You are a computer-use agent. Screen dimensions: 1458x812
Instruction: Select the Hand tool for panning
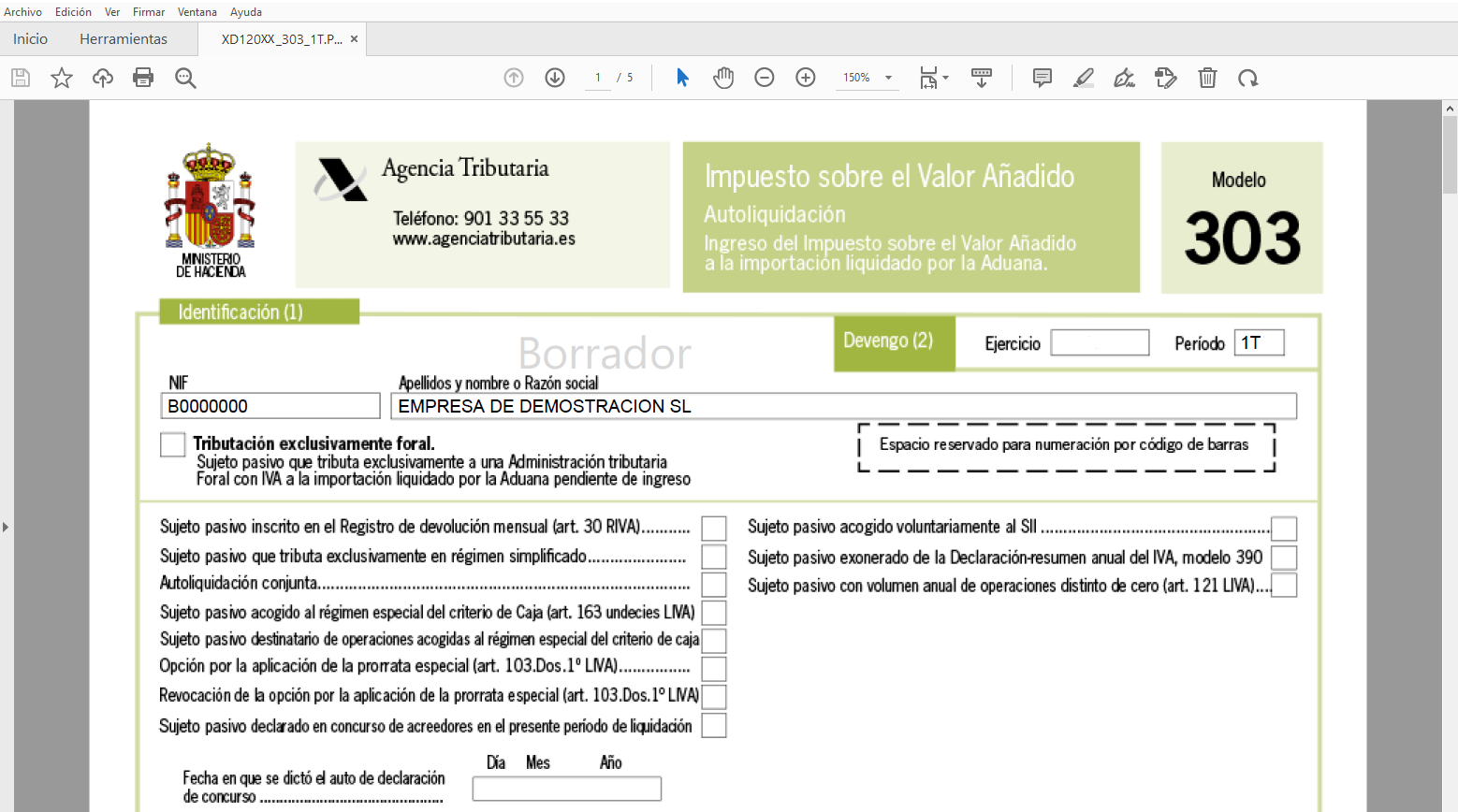click(x=723, y=78)
